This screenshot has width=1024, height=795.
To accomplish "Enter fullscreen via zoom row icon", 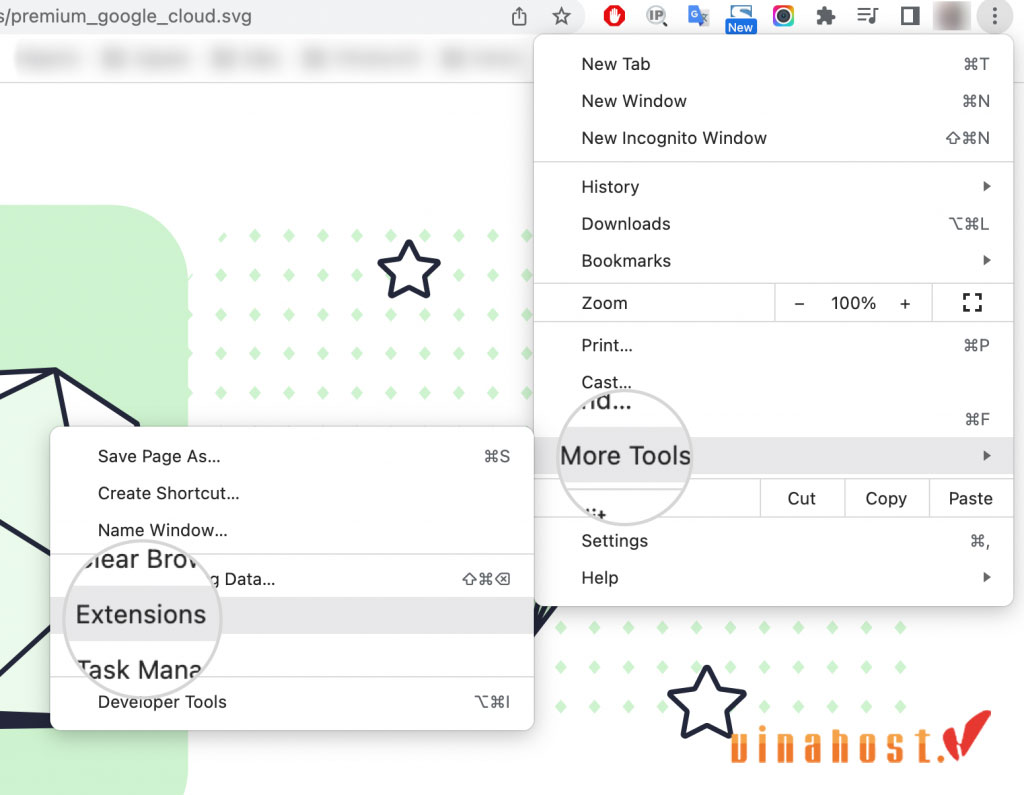I will tap(972, 302).
